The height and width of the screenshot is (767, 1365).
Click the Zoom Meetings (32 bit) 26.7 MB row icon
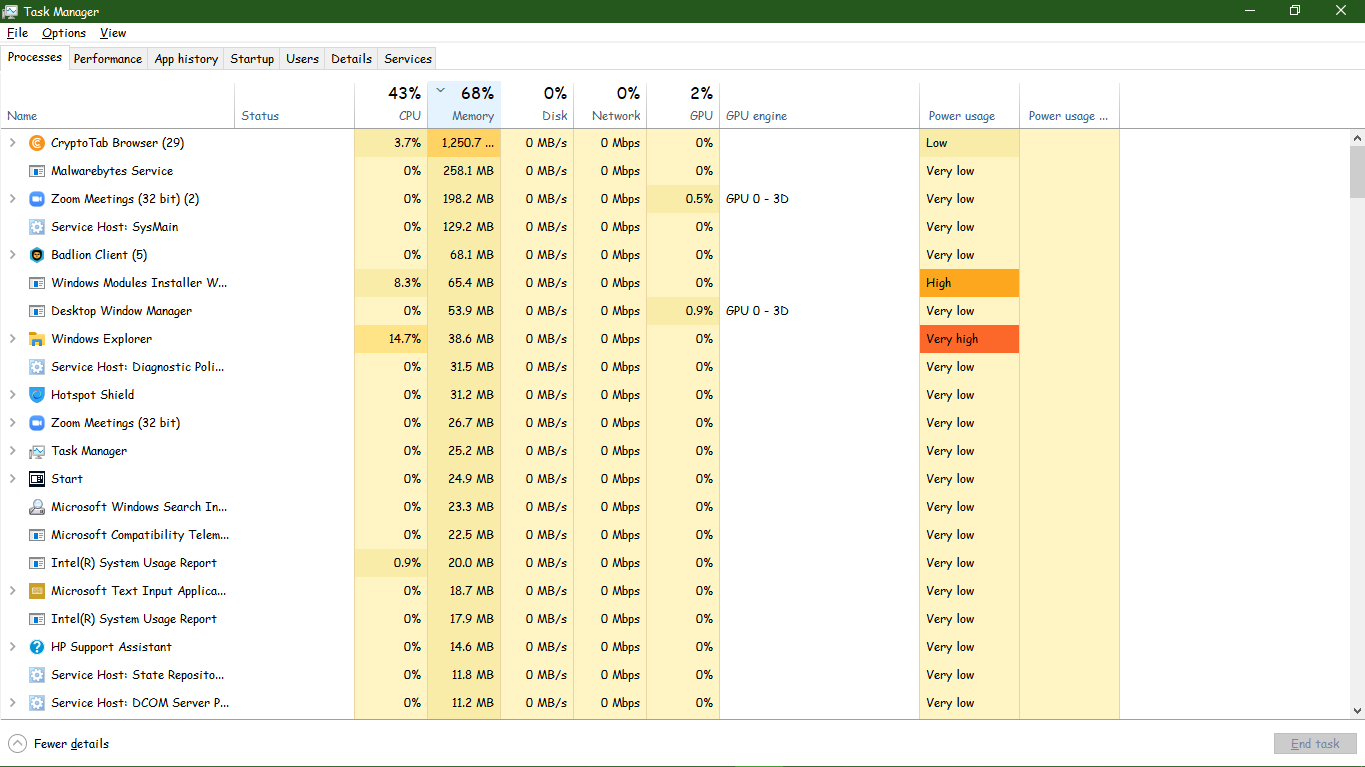point(37,423)
